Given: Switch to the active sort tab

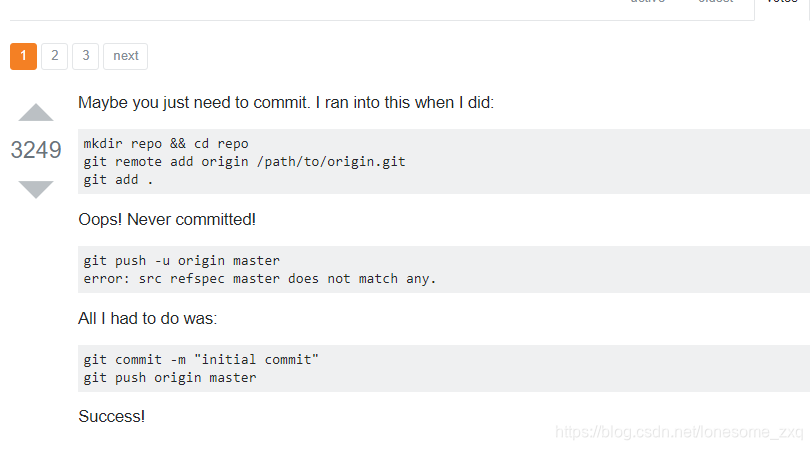Looking at the screenshot, I should click(647, 2).
